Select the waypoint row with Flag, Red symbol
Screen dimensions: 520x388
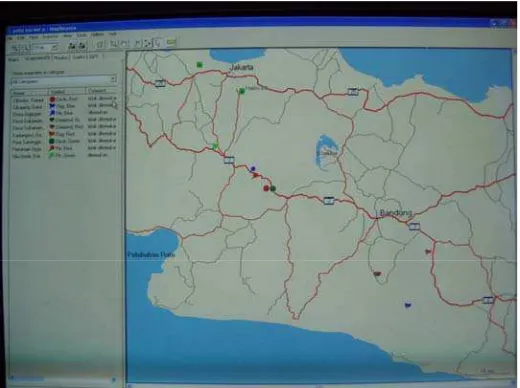click(x=64, y=134)
